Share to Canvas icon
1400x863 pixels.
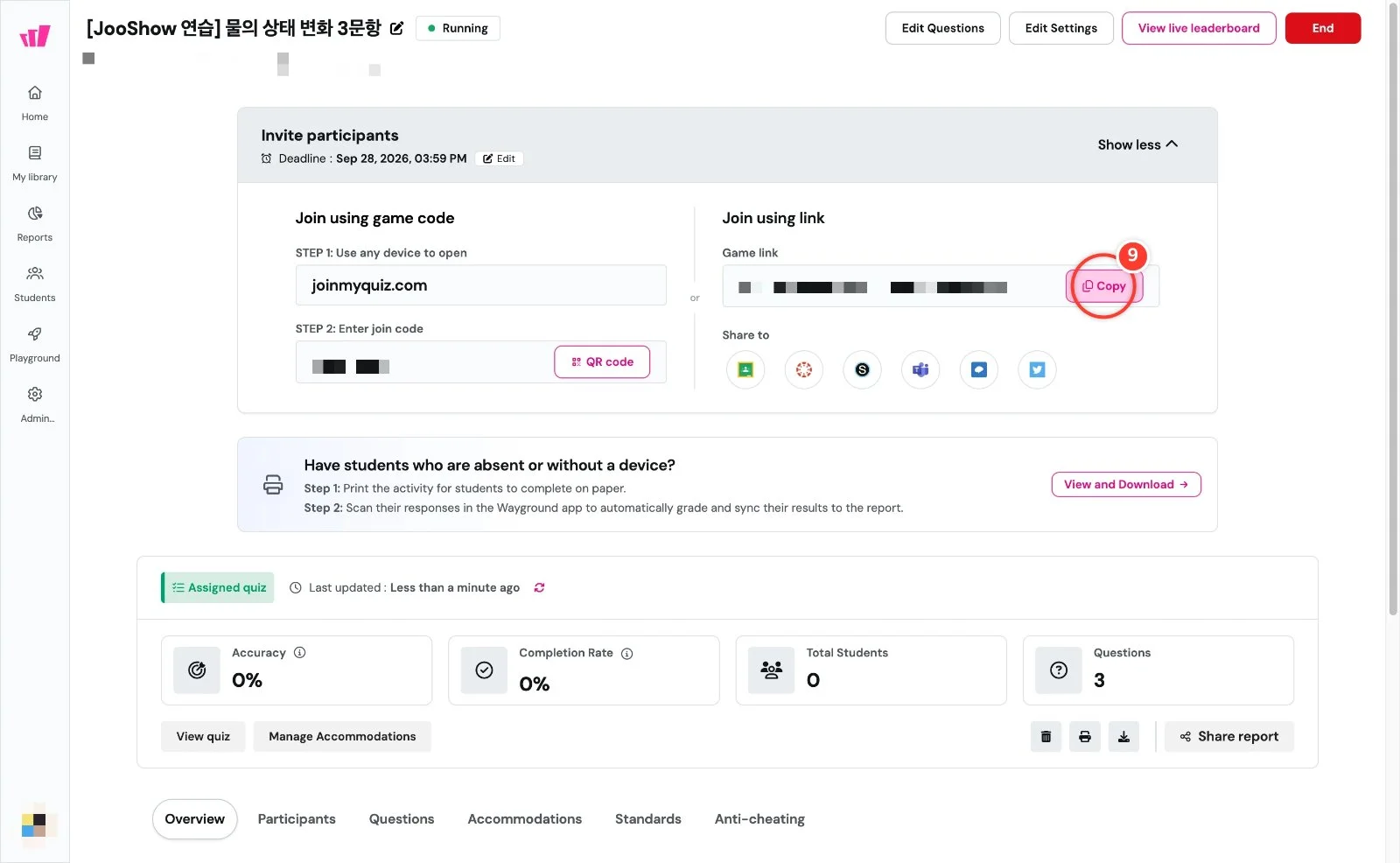click(x=804, y=369)
